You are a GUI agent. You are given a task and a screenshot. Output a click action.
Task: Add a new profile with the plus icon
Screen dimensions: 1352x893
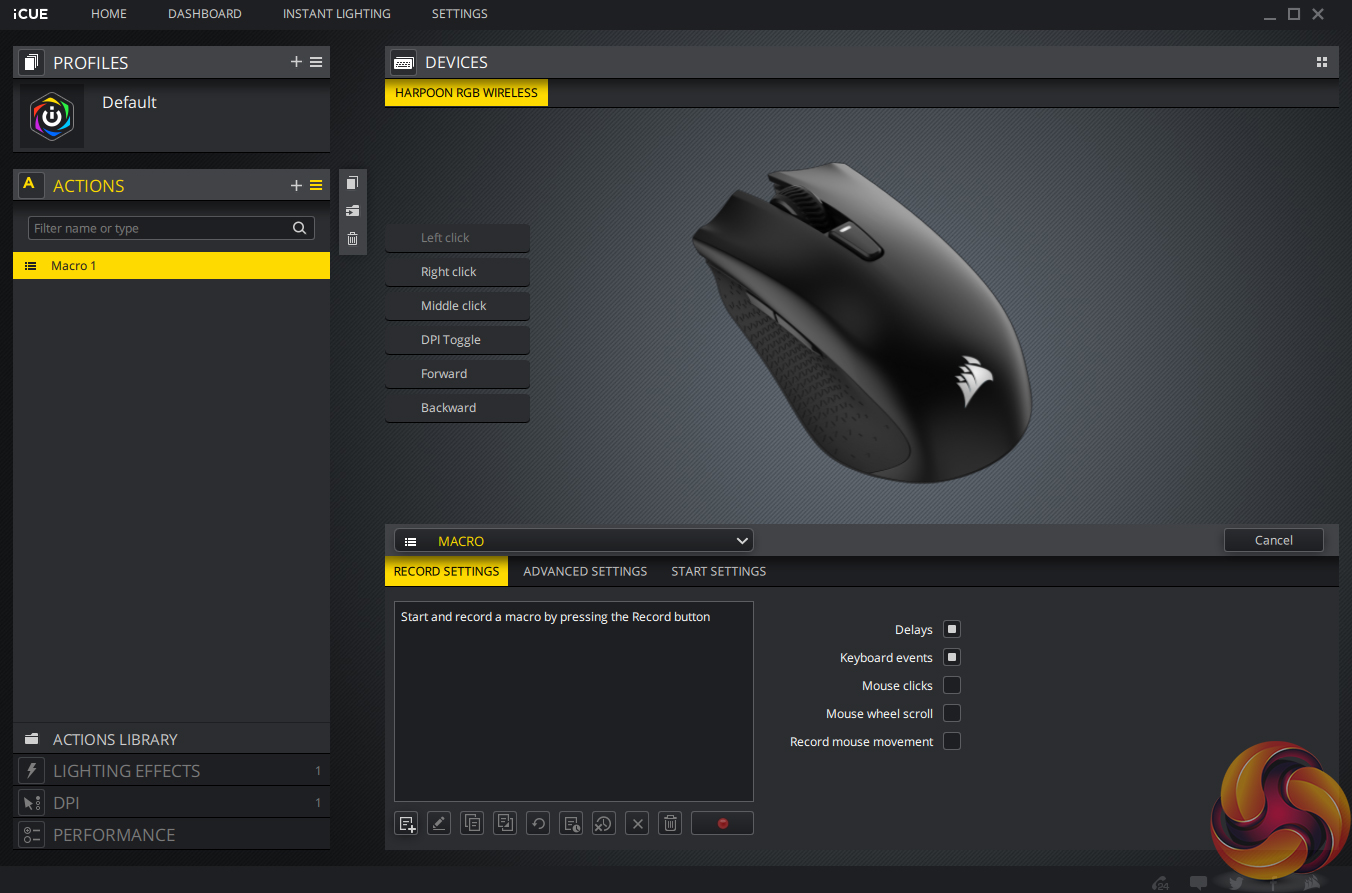click(x=296, y=62)
